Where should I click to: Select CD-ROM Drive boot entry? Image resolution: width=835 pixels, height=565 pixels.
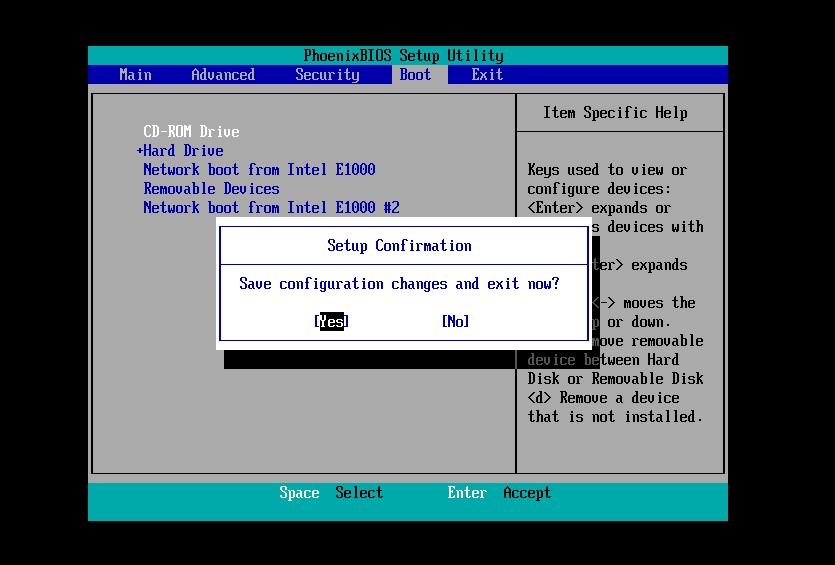[x=191, y=132]
